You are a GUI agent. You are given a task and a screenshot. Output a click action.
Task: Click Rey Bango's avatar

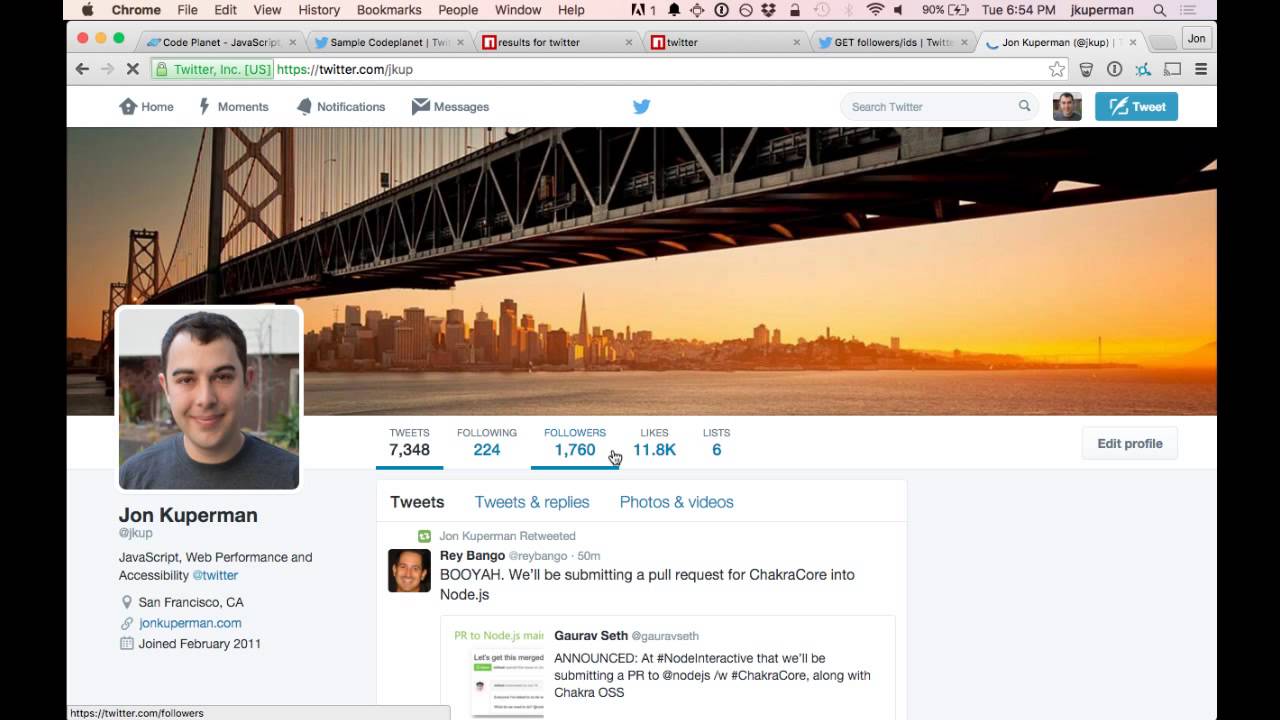[409, 570]
